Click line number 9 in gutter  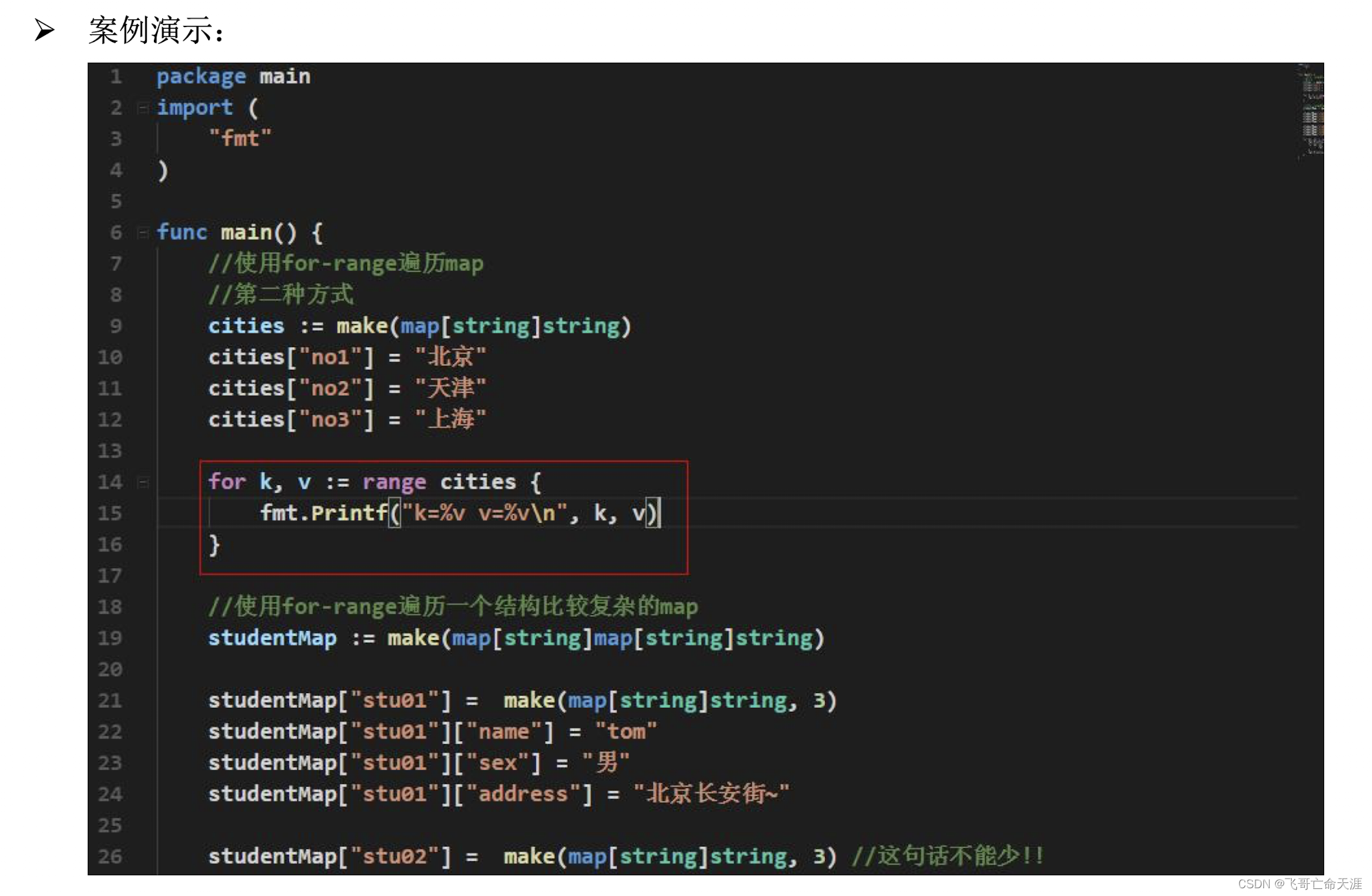pos(116,326)
